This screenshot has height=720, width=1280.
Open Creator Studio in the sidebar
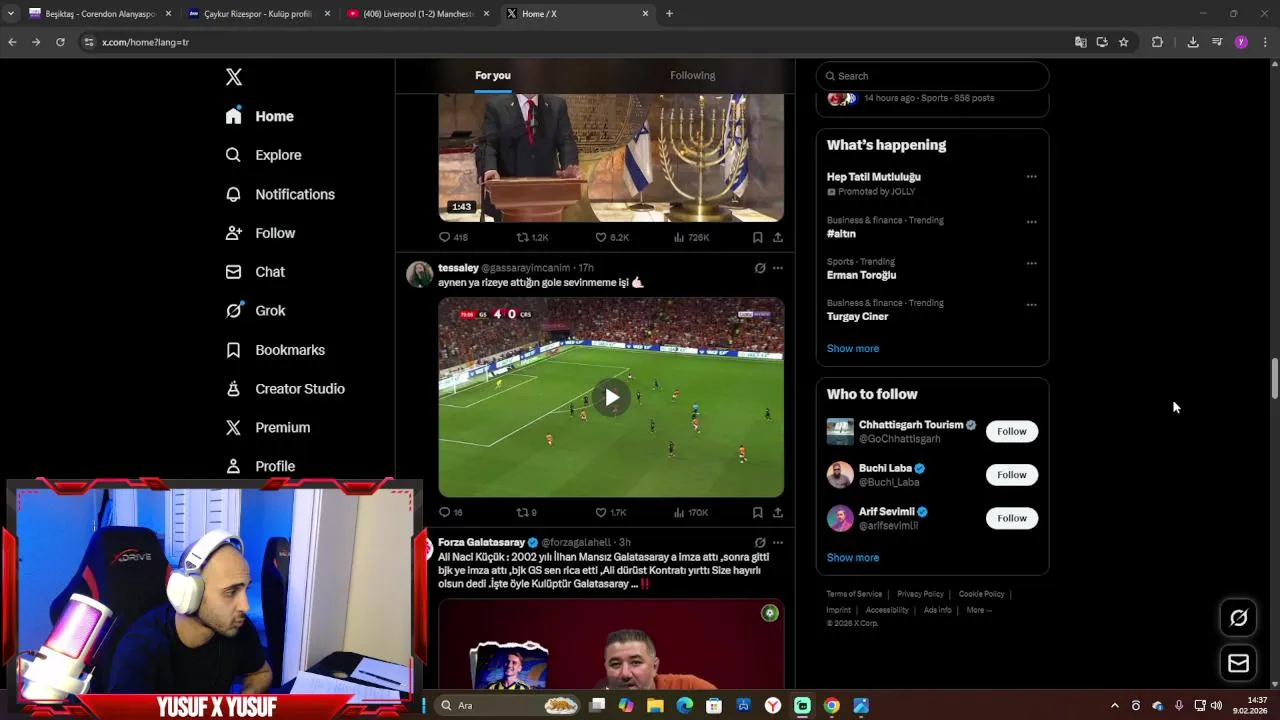pyautogui.click(x=286, y=389)
